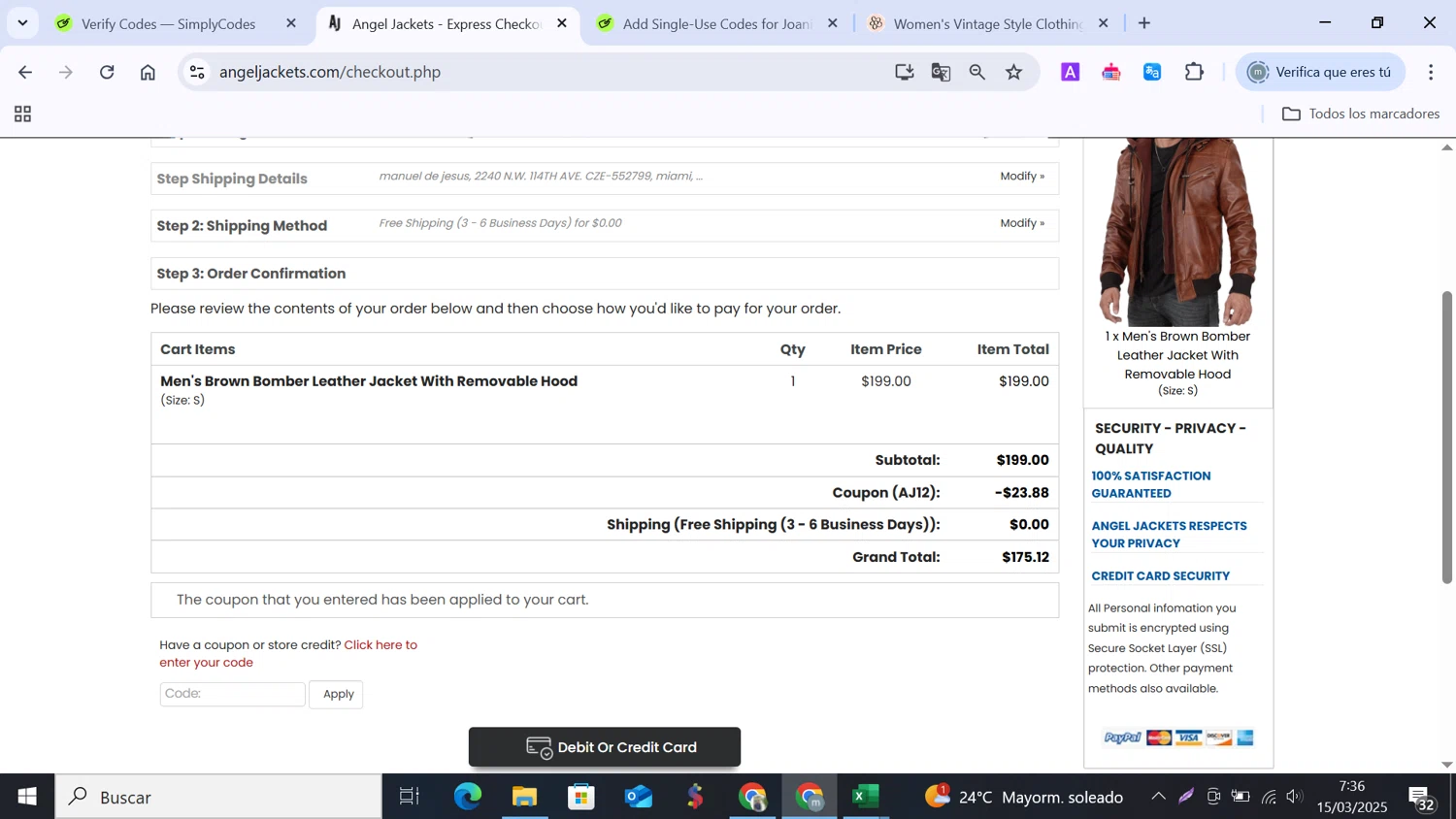
Task: Open Angel Jackets Respects Your Privacy link
Action: coord(1169,535)
